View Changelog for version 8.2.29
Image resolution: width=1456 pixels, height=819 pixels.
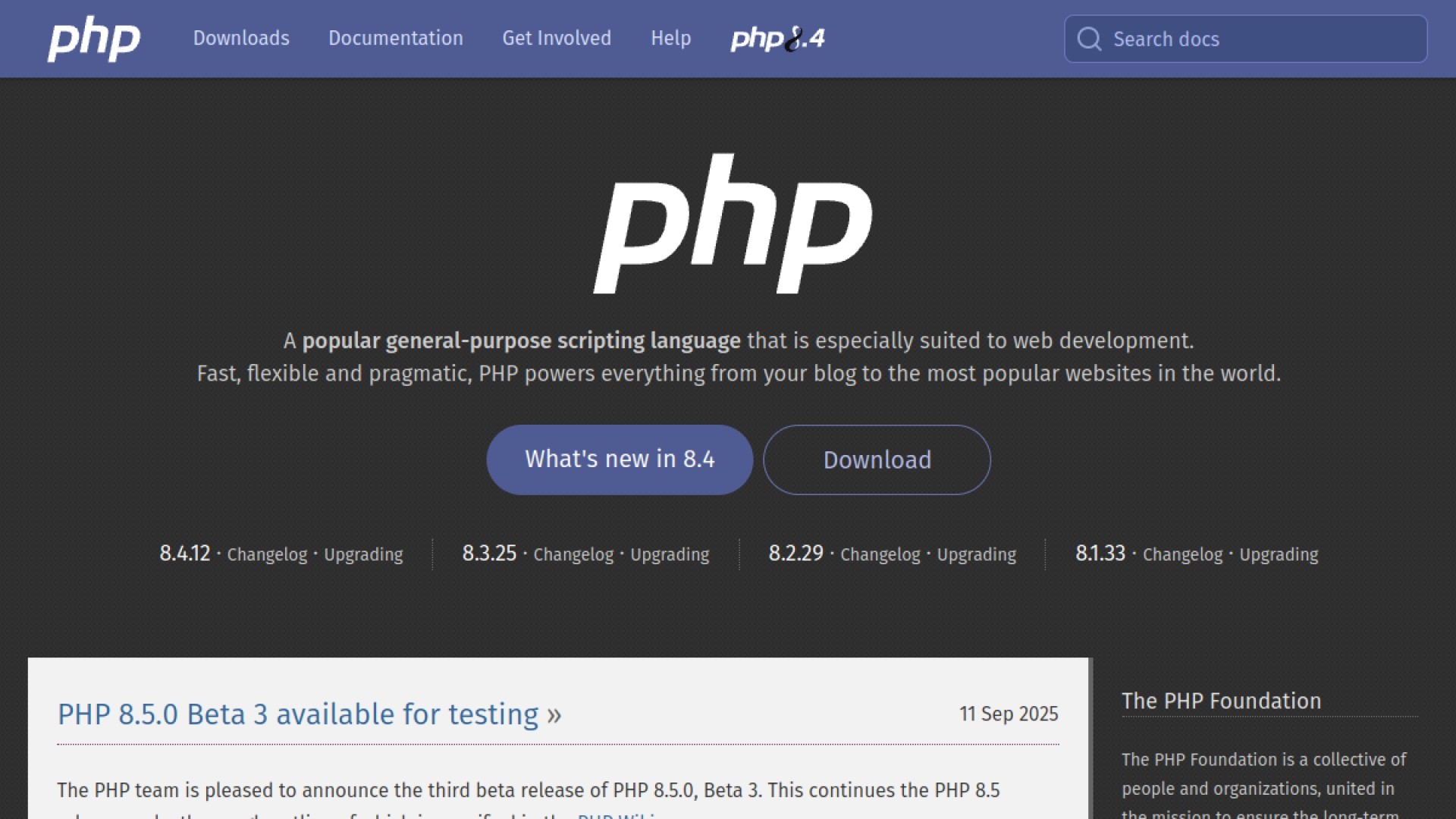click(x=880, y=554)
